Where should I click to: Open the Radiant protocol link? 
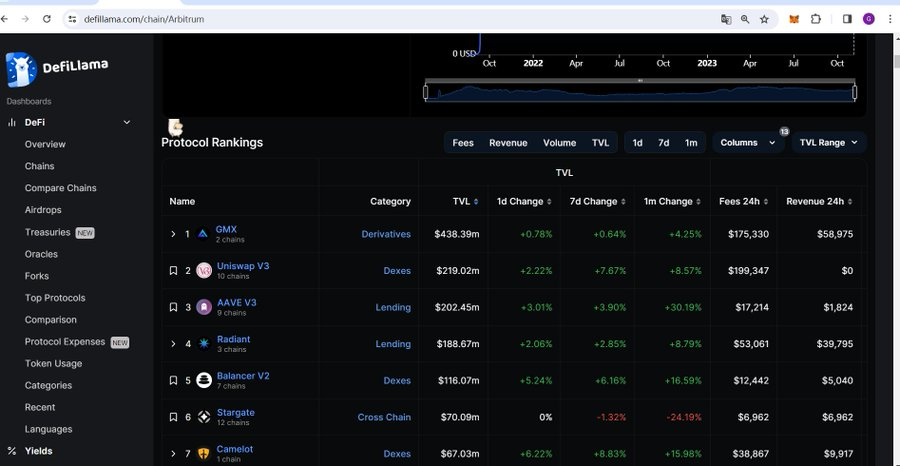[x=233, y=339]
